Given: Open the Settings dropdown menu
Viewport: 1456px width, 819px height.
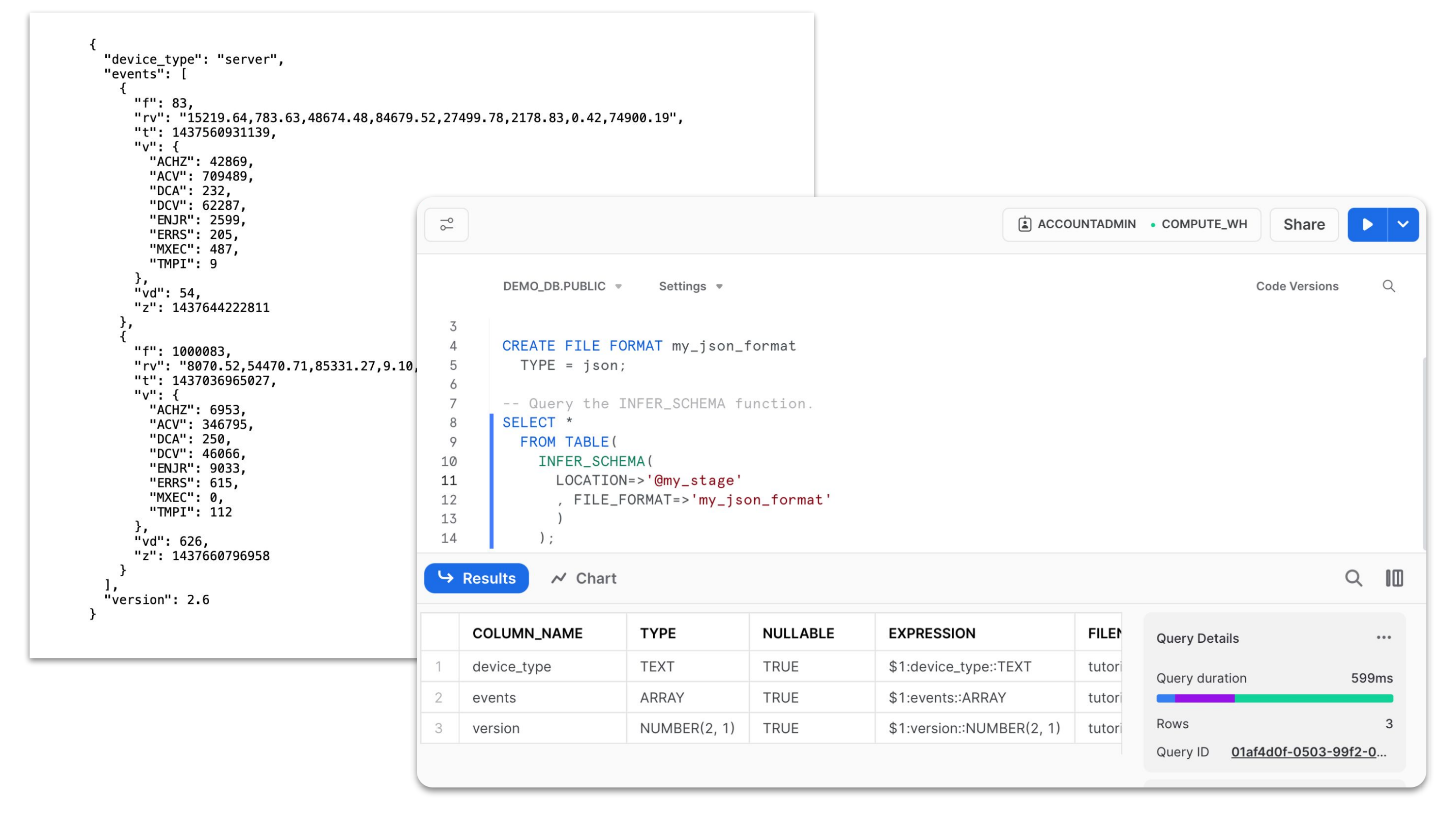Looking at the screenshot, I should (x=690, y=286).
